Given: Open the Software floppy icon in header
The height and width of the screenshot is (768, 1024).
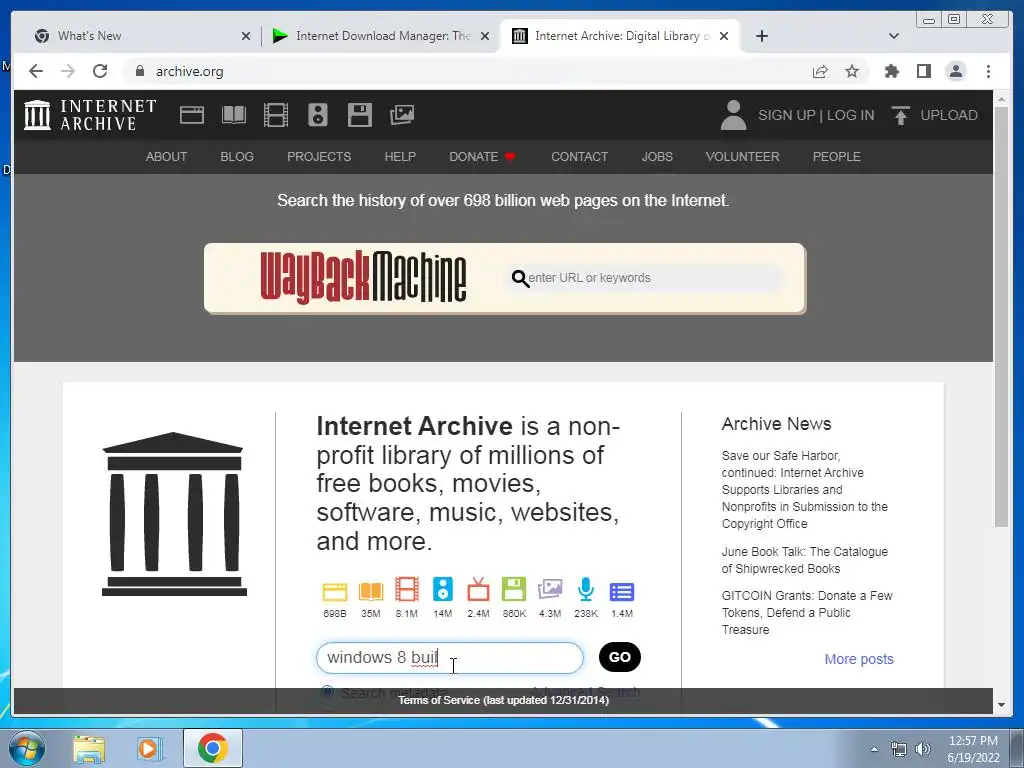Looking at the screenshot, I should [360, 115].
